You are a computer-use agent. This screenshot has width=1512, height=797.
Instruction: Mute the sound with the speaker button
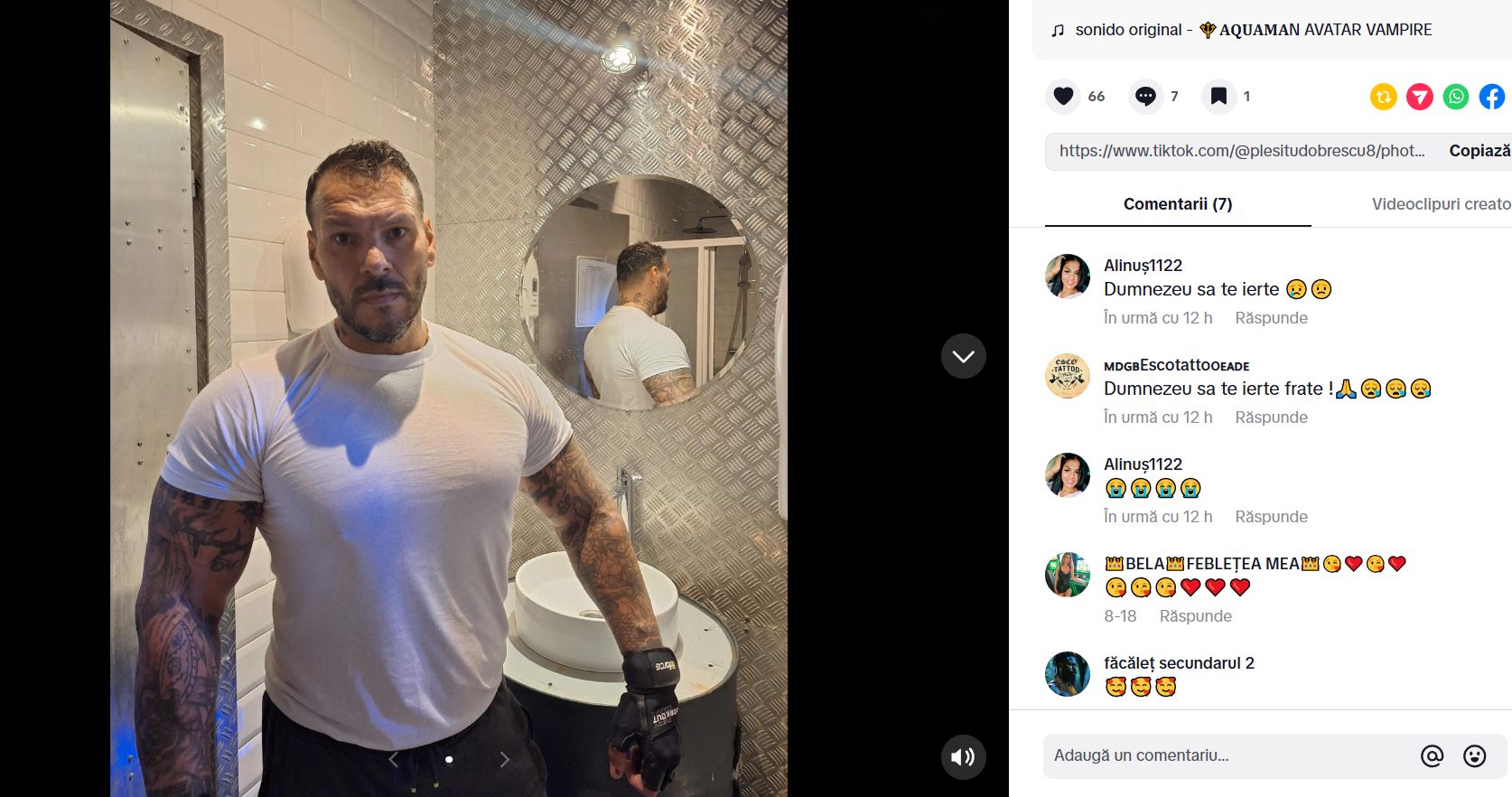[x=963, y=756]
